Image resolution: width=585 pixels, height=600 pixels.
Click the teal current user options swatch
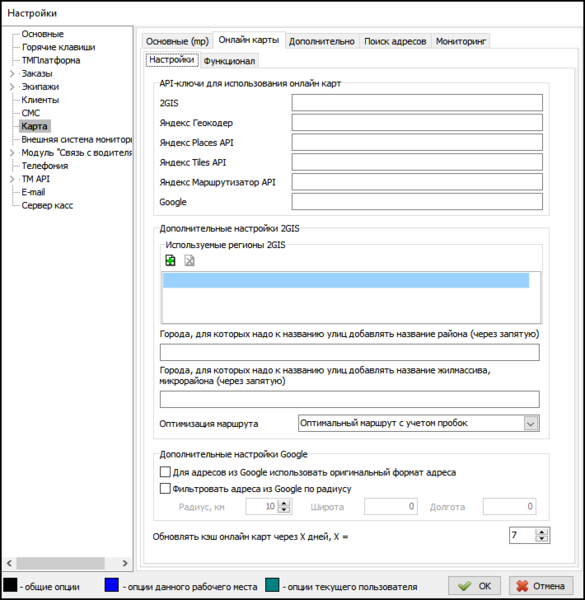272,585
